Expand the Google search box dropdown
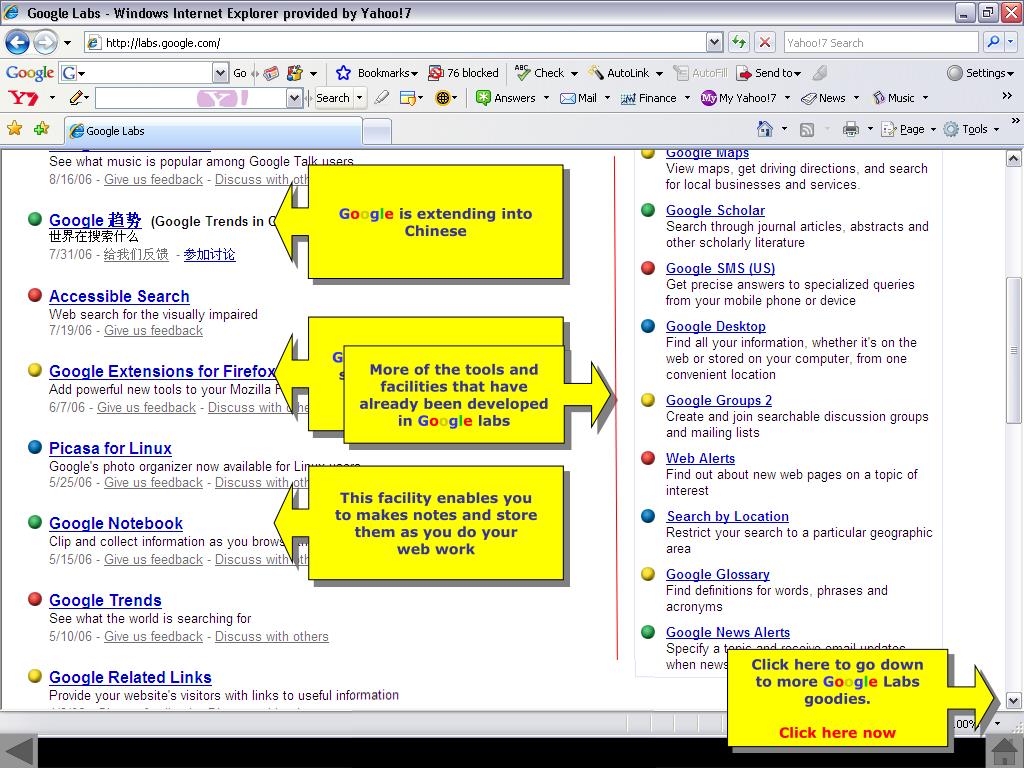Screen dimensions: 1024x768 (221, 72)
